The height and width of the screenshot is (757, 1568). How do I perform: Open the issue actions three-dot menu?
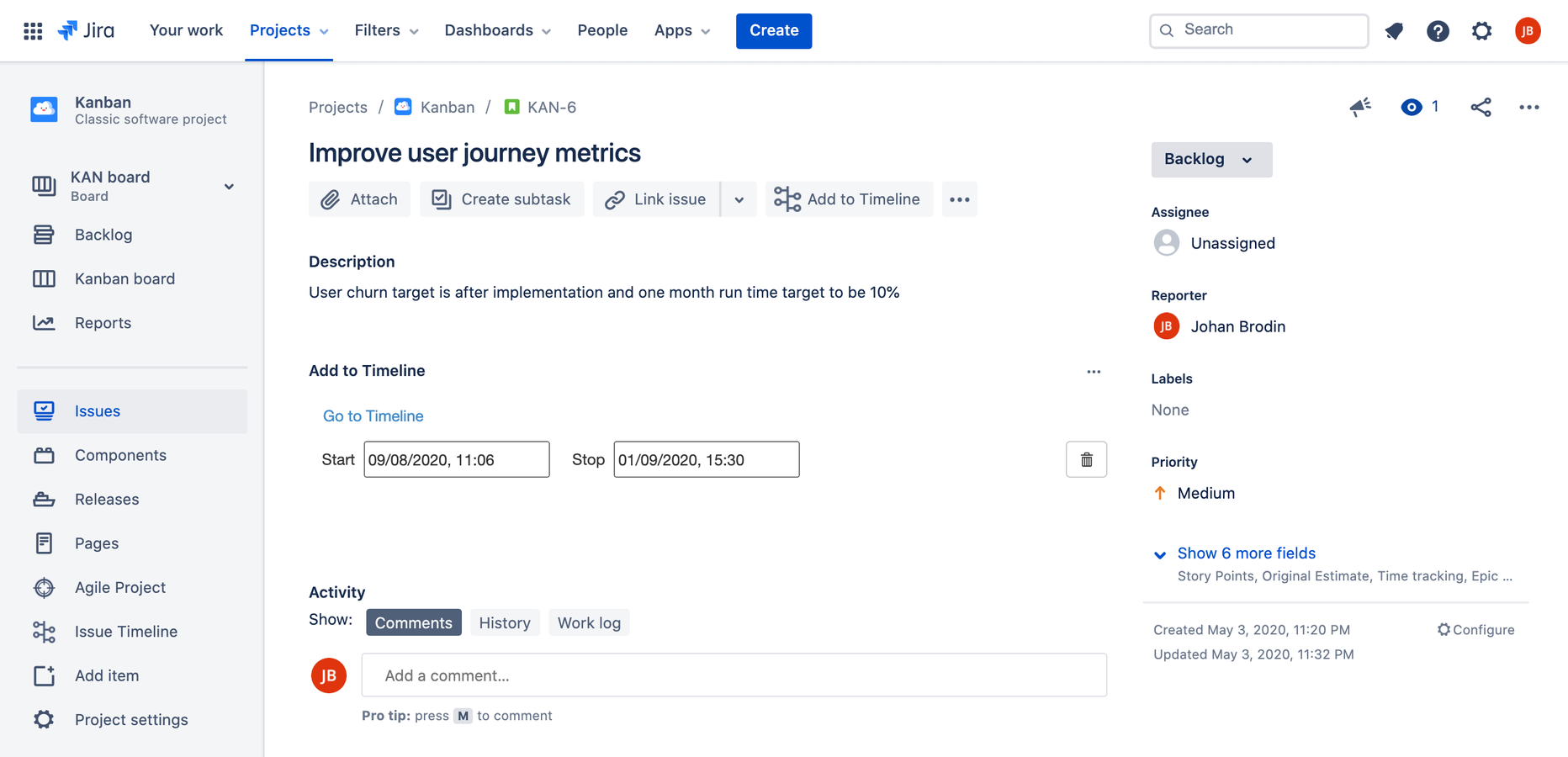click(x=1528, y=107)
